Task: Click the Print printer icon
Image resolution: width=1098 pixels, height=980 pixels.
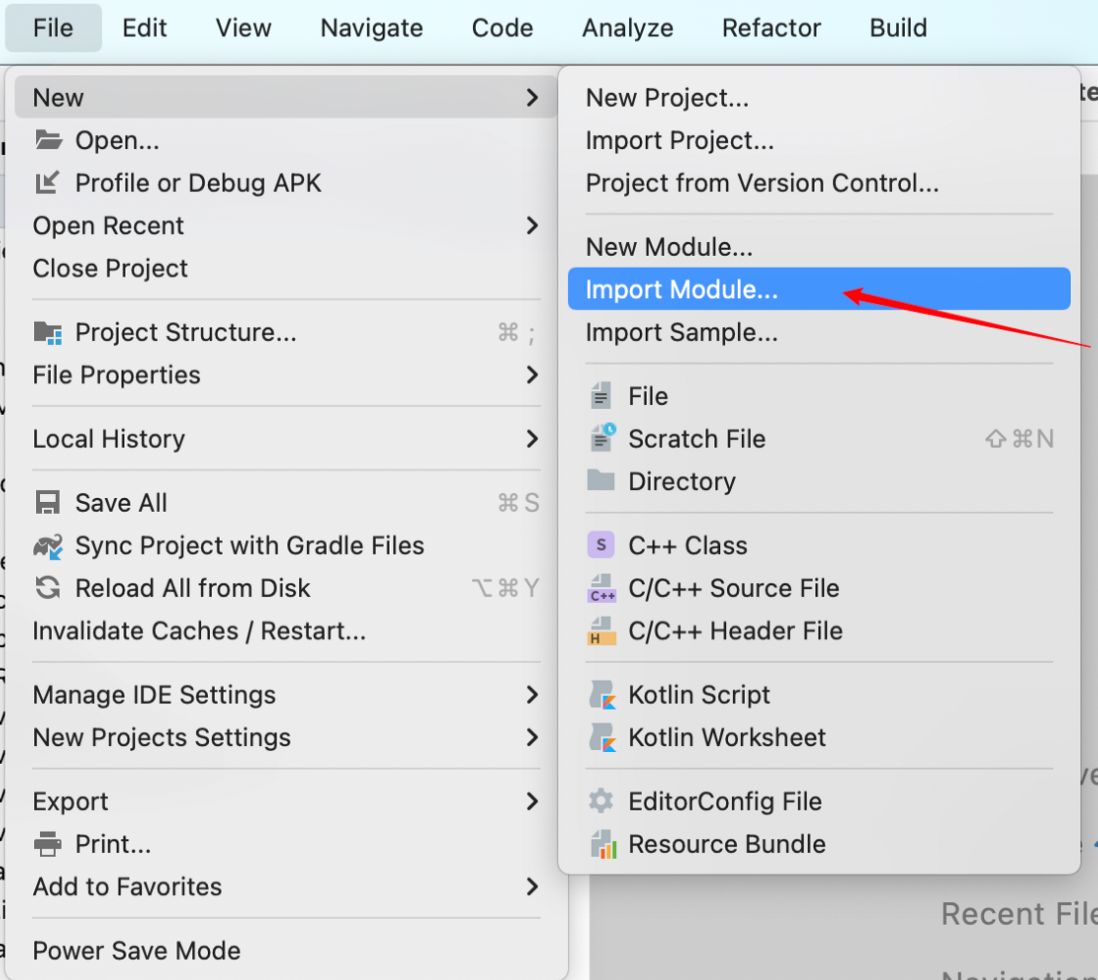Action: click(x=48, y=845)
